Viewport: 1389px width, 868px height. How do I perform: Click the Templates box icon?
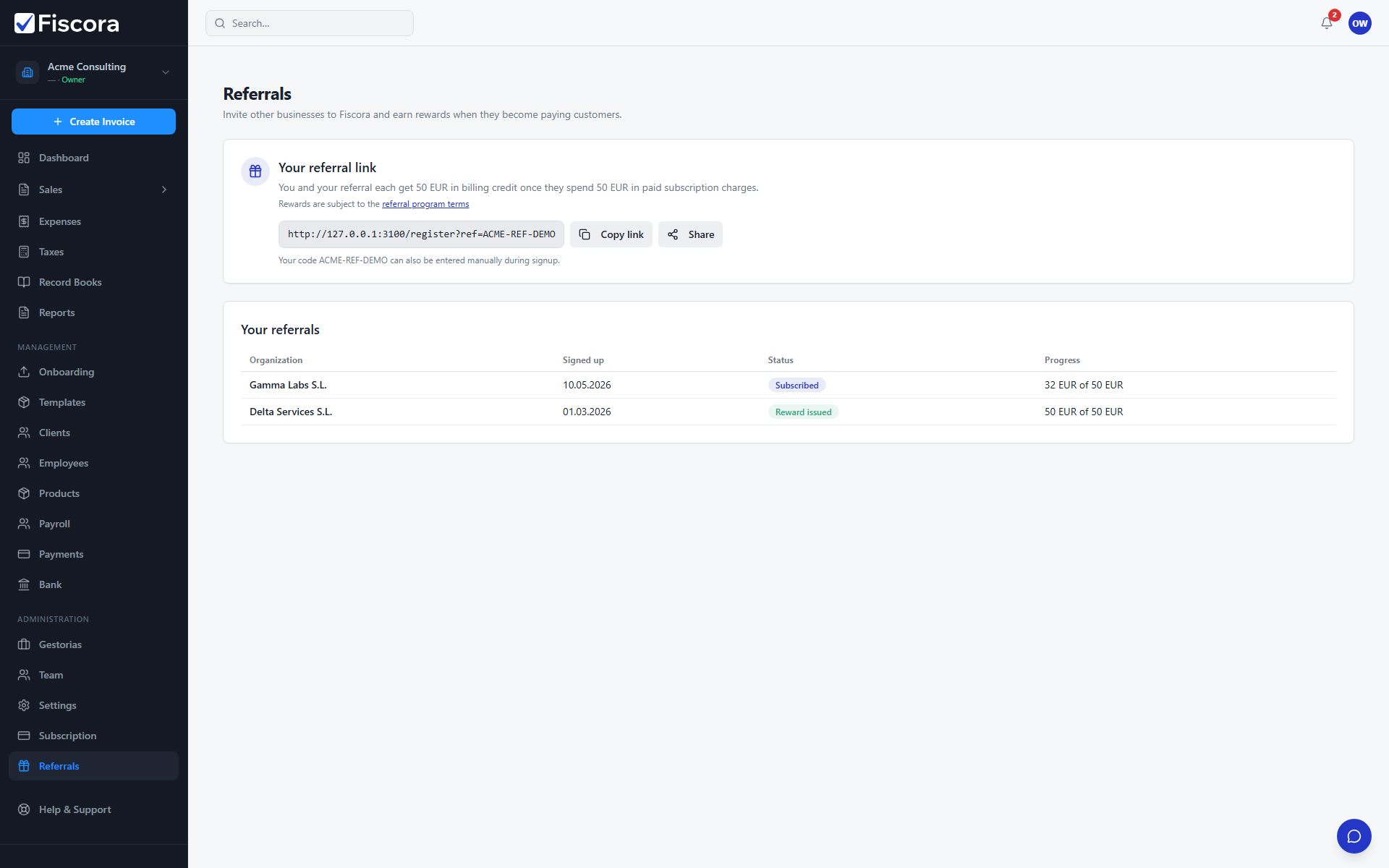(24, 402)
